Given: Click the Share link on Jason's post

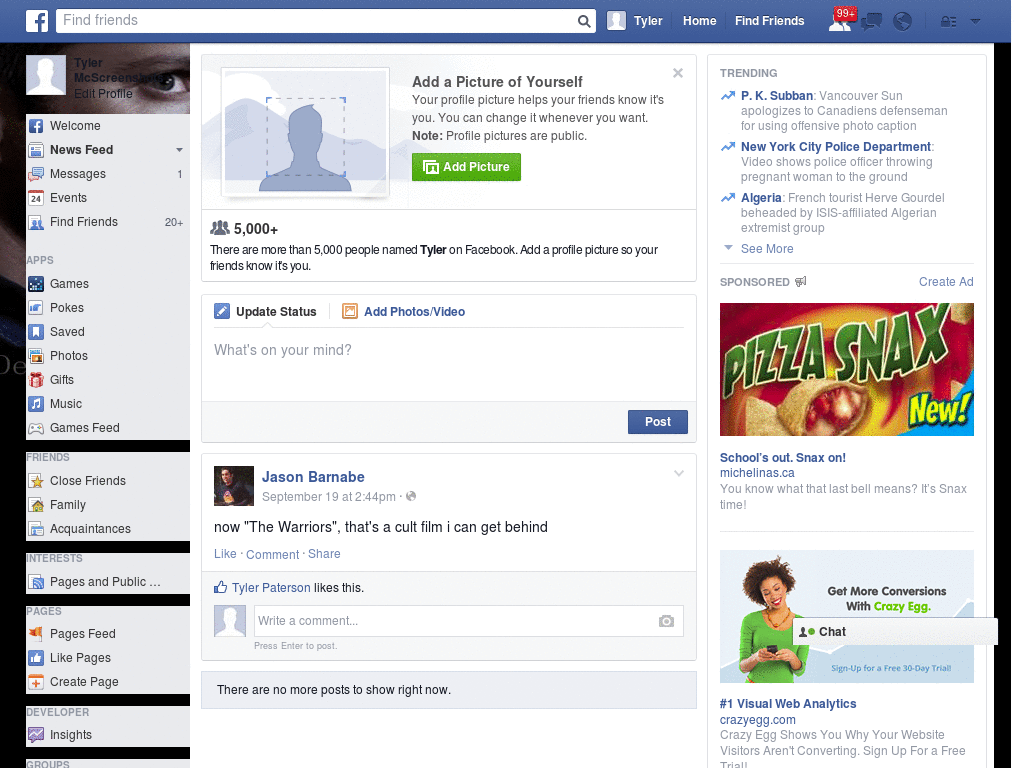Looking at the screenshot, I should click(324, 554).
